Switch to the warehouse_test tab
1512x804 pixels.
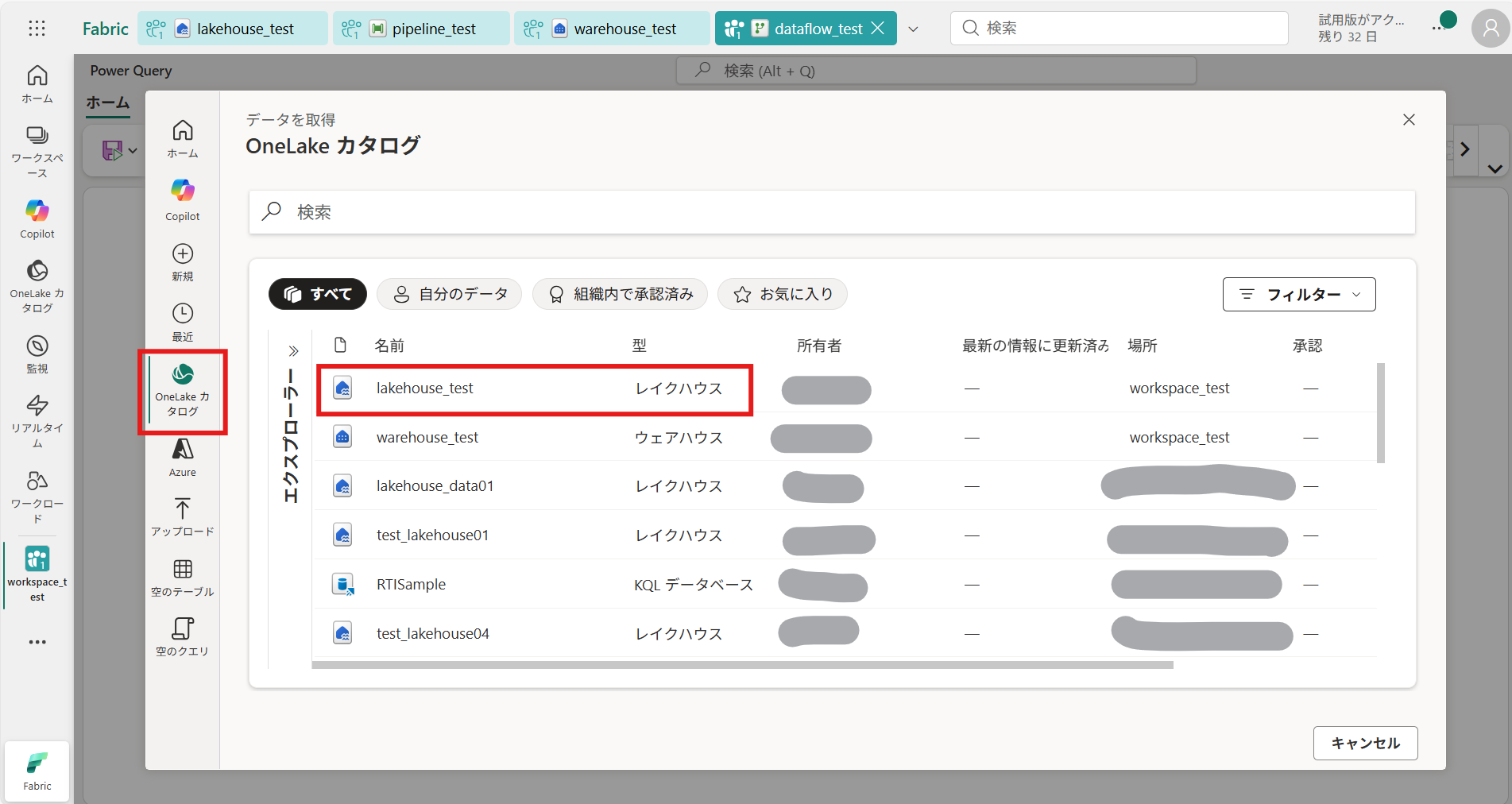(x=613, y=29)
